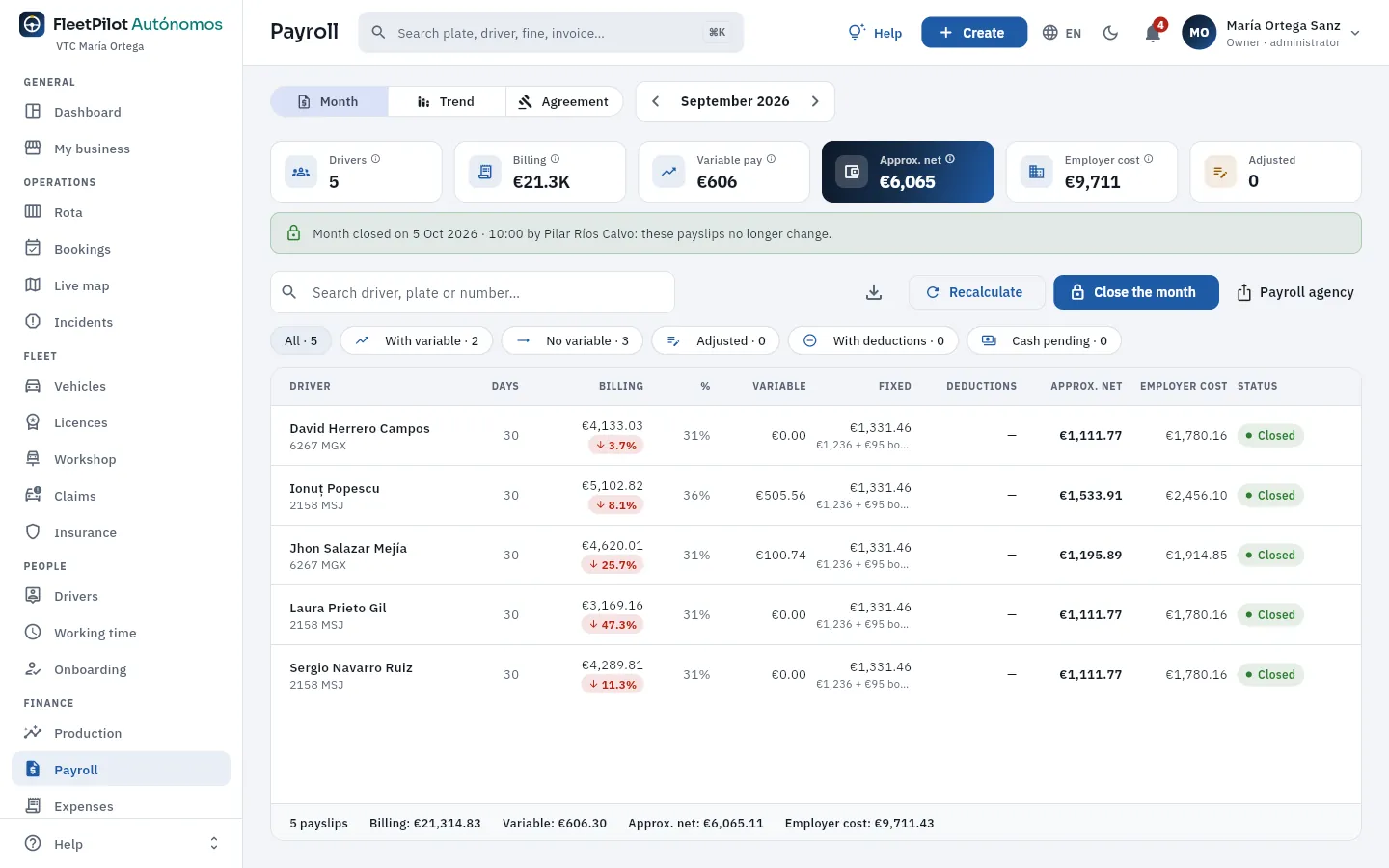Viewport: 1389px width, 868px height.
Task: Click the info icon beside Billing card
Action: [x=555, y=159]
